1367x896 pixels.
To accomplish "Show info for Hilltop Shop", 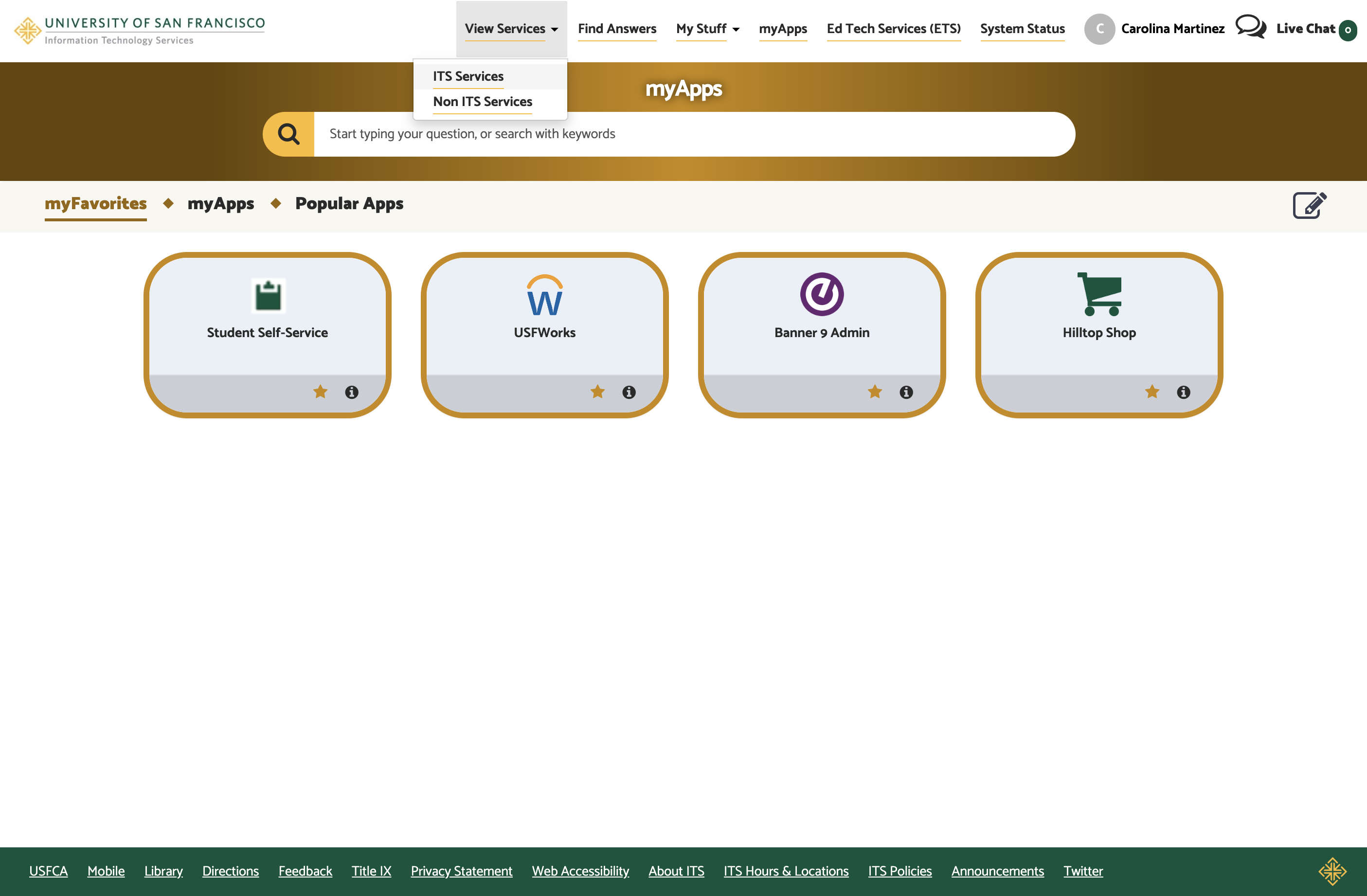I will point(1183,392).
